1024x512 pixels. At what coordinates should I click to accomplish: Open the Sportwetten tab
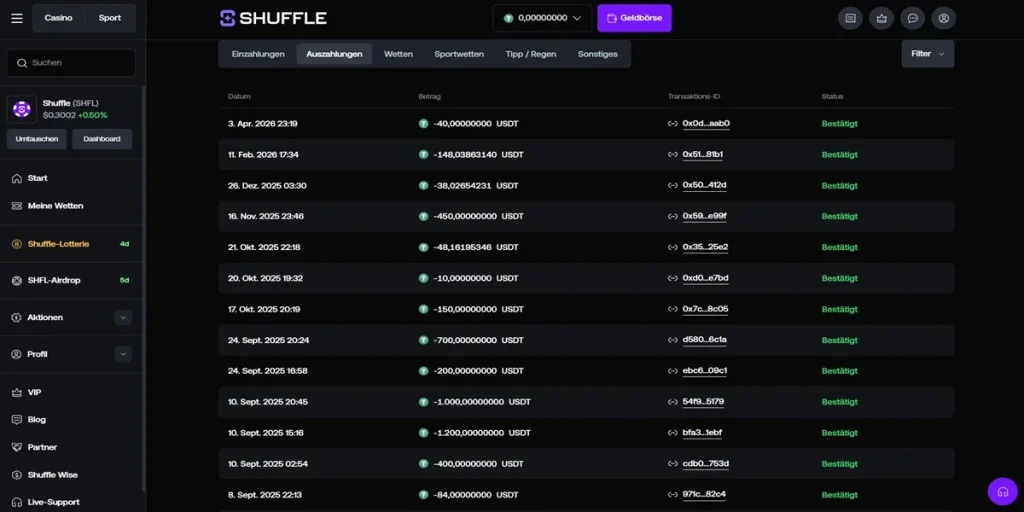click(x=459, y=54)
